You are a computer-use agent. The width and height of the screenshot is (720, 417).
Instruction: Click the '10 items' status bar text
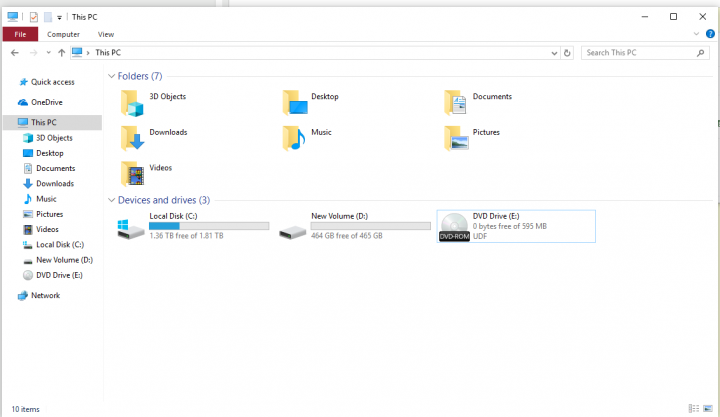click(x=25, y=409)
